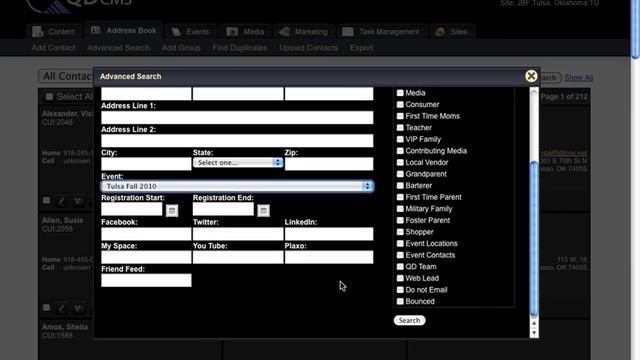The width and height of the screenshot is (640, 360).
Task: Click the Address Line 2 field
Action: pos(237,141)
